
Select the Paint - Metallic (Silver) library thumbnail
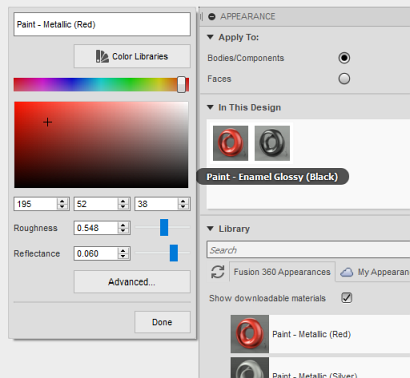tap(250, 368)
